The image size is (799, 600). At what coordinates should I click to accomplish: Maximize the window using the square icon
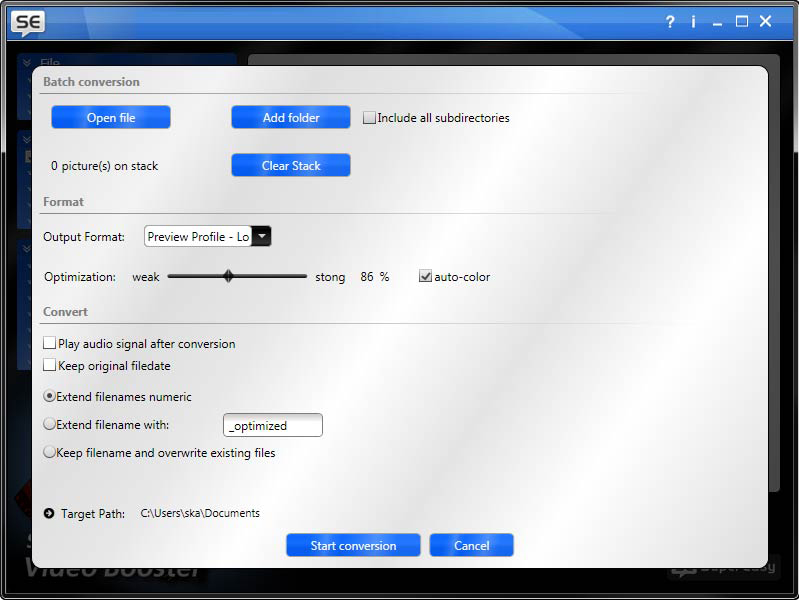point(742,21)
